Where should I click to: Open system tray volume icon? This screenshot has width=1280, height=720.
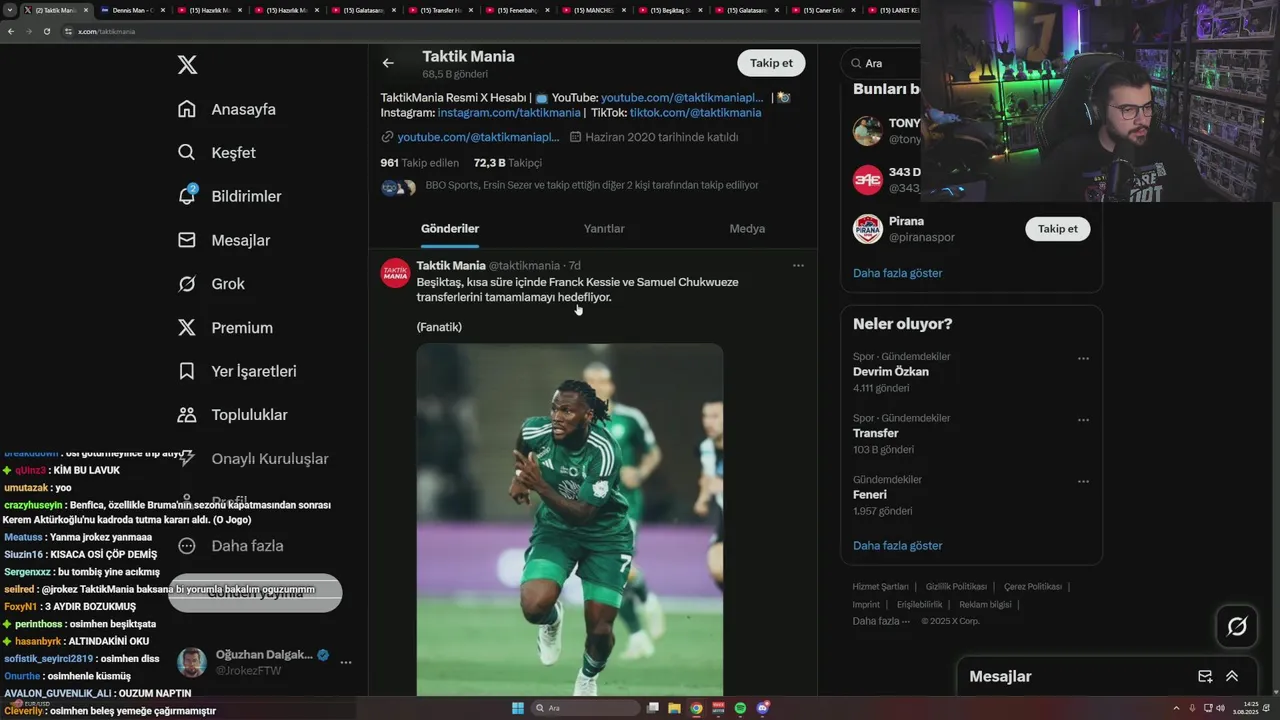point(1221,708)
